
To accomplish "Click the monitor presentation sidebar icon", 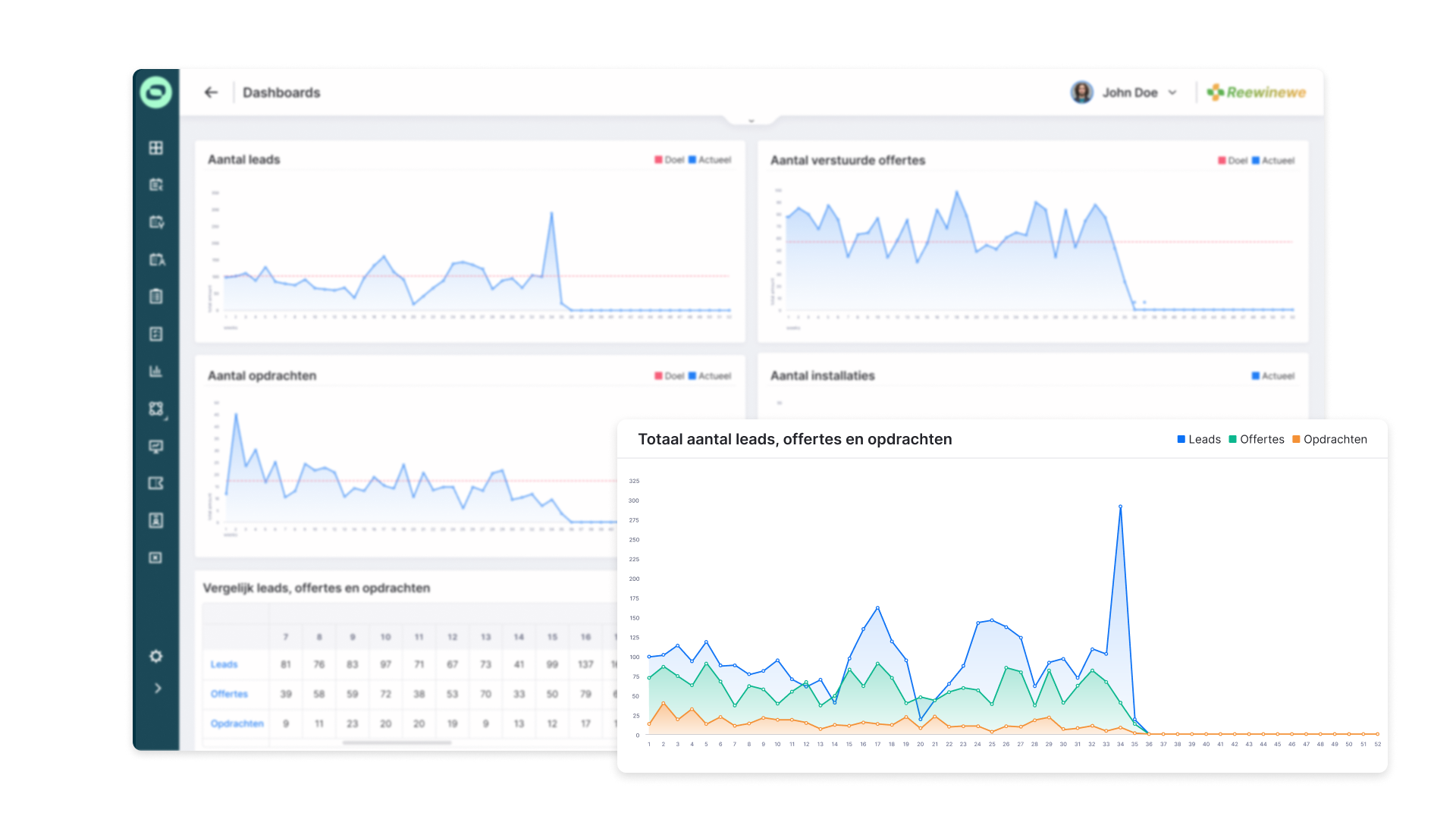I will [156, 446].
